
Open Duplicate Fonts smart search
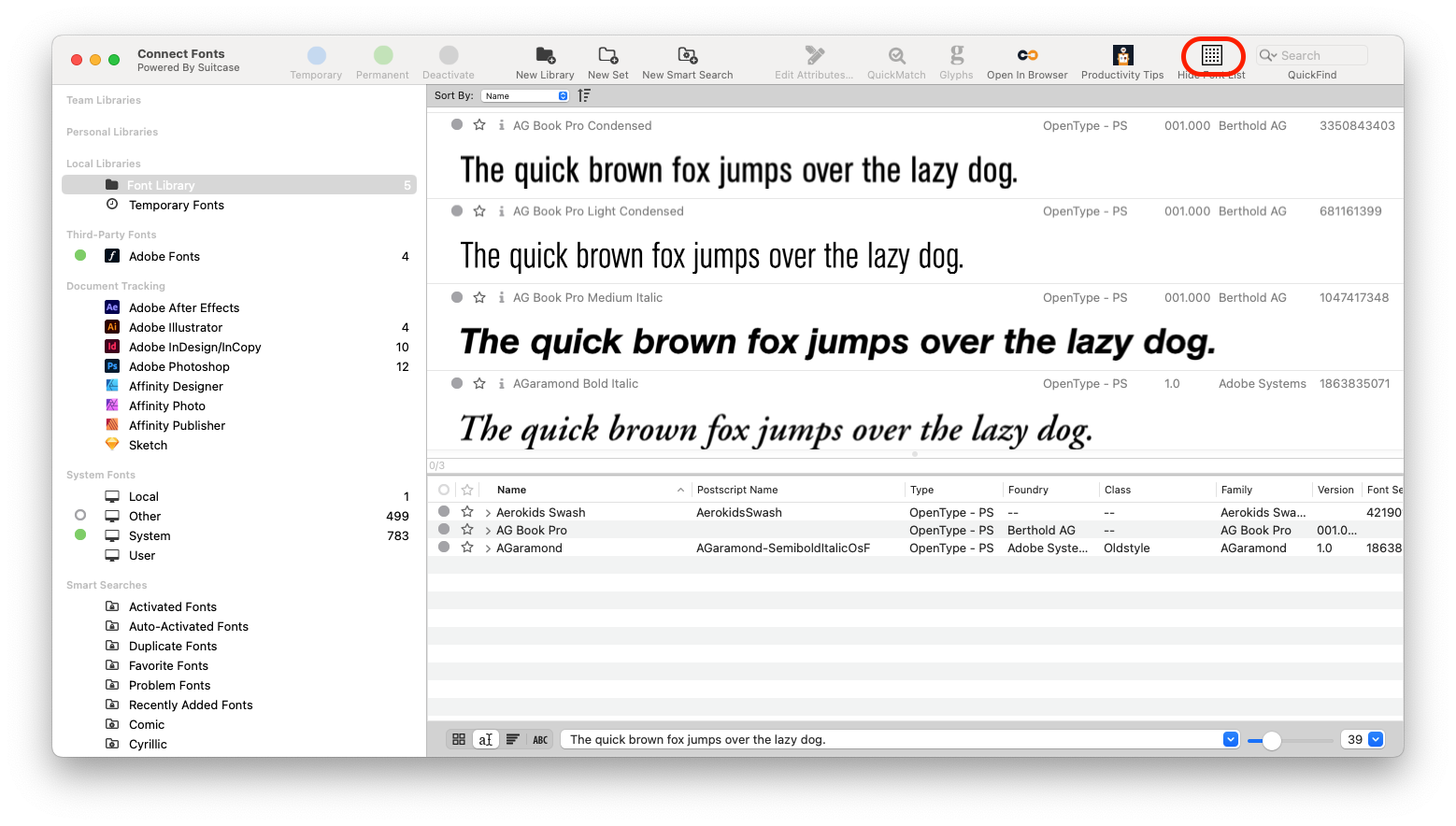[173, 646]
